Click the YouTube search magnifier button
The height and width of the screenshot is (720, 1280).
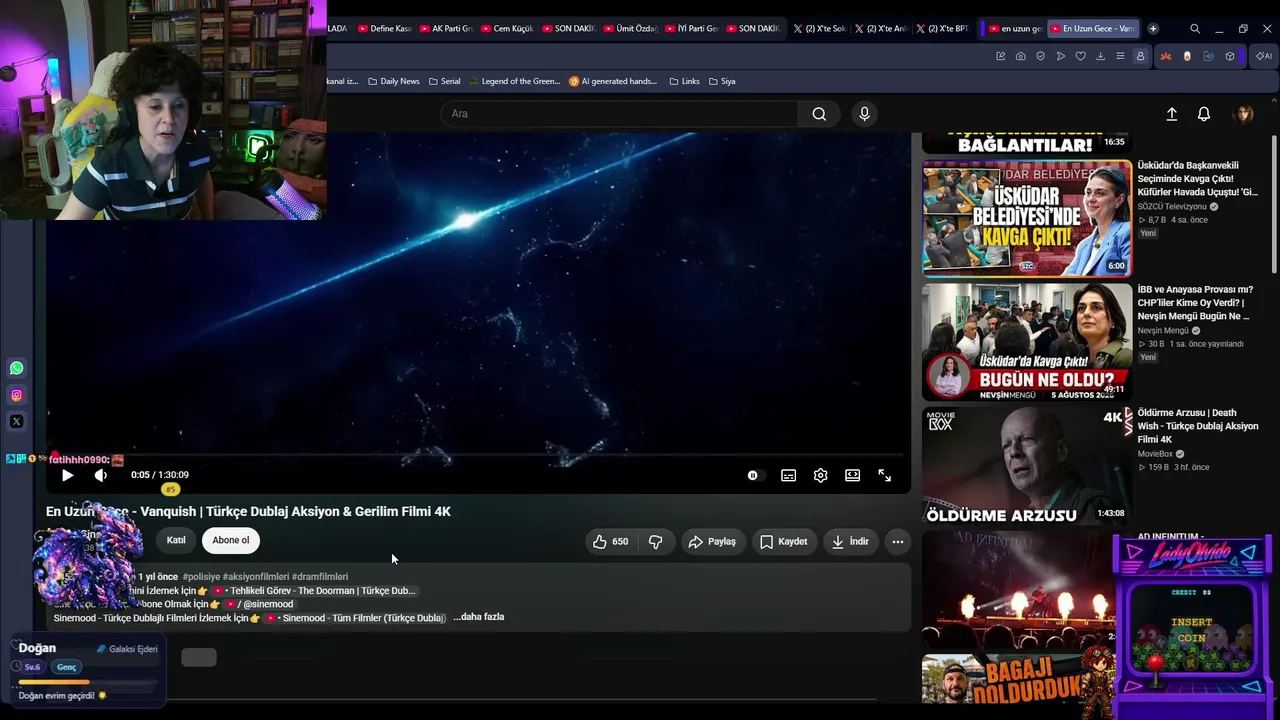pyautogui.click(x=819, y=114)
